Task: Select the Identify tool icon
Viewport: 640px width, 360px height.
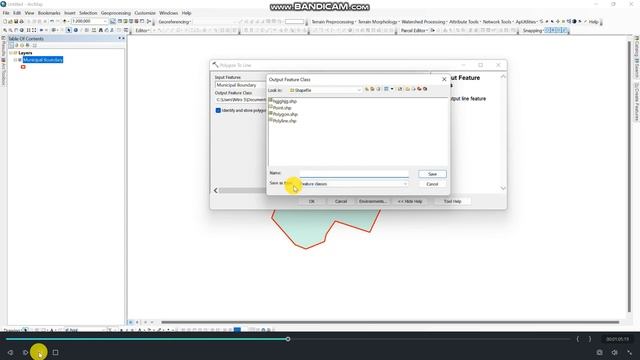Action: [76, 30]
